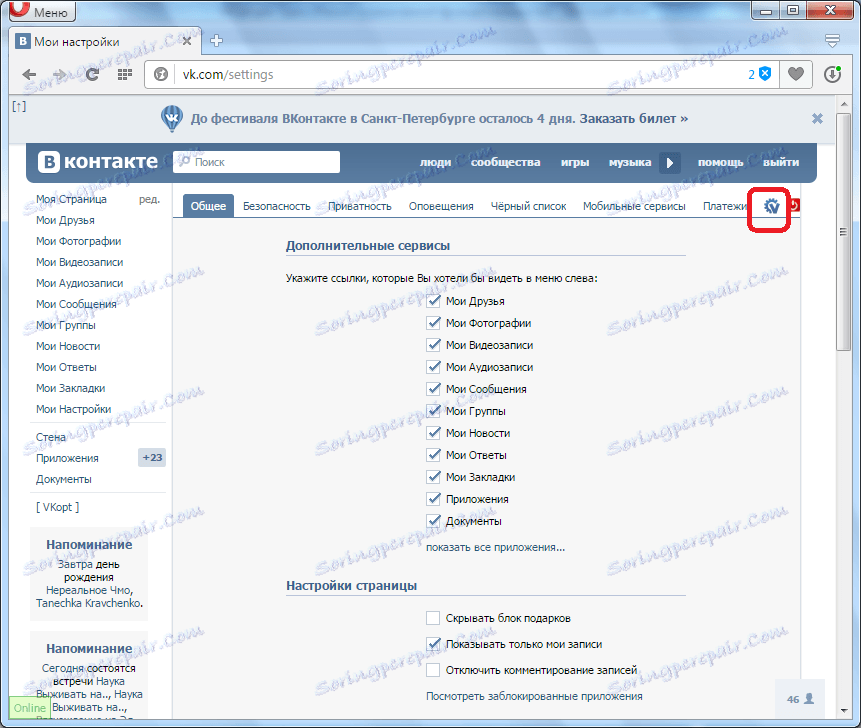Viewport: 861px width, 728px height.
Task: Uncheck the 'Мои Сообщения' checkbox
Action: (x=433, y=389)
